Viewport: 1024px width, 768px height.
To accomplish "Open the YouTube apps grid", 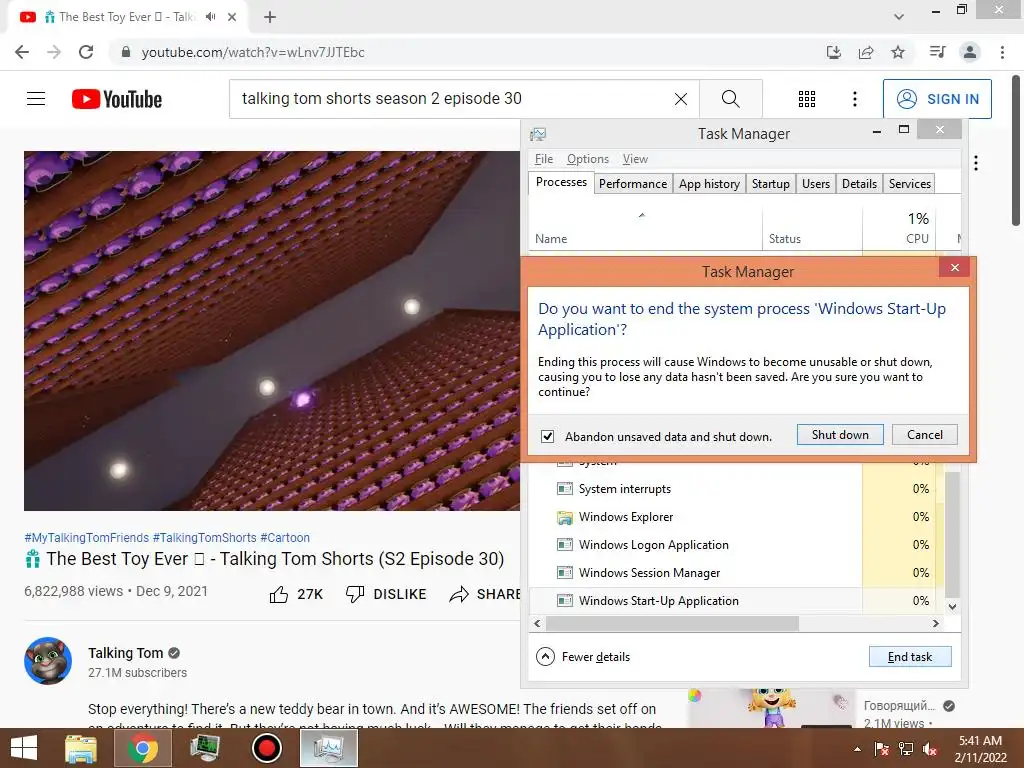I will point(807,99).
